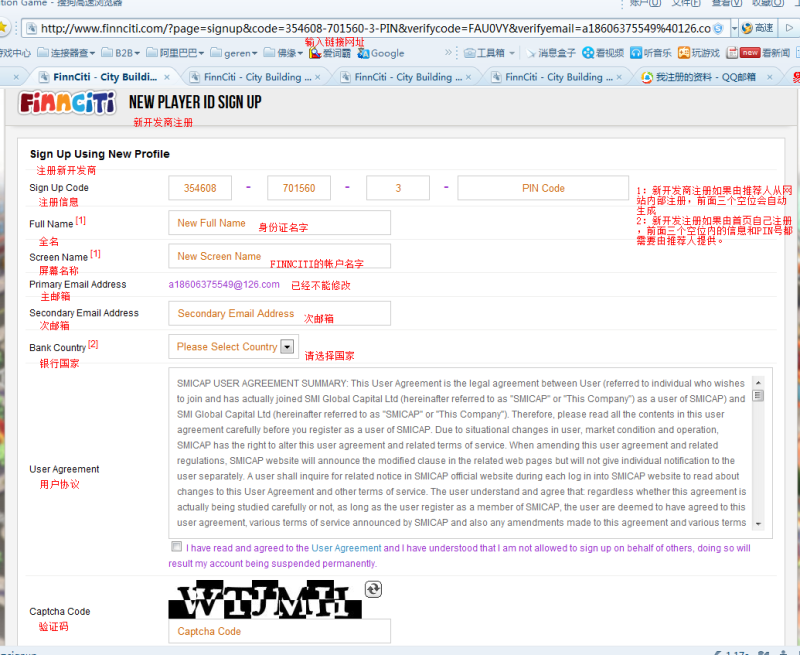Expand the 连接器查 bookmark folder
This screenshot has height=655, width=800.
[67, 53]
